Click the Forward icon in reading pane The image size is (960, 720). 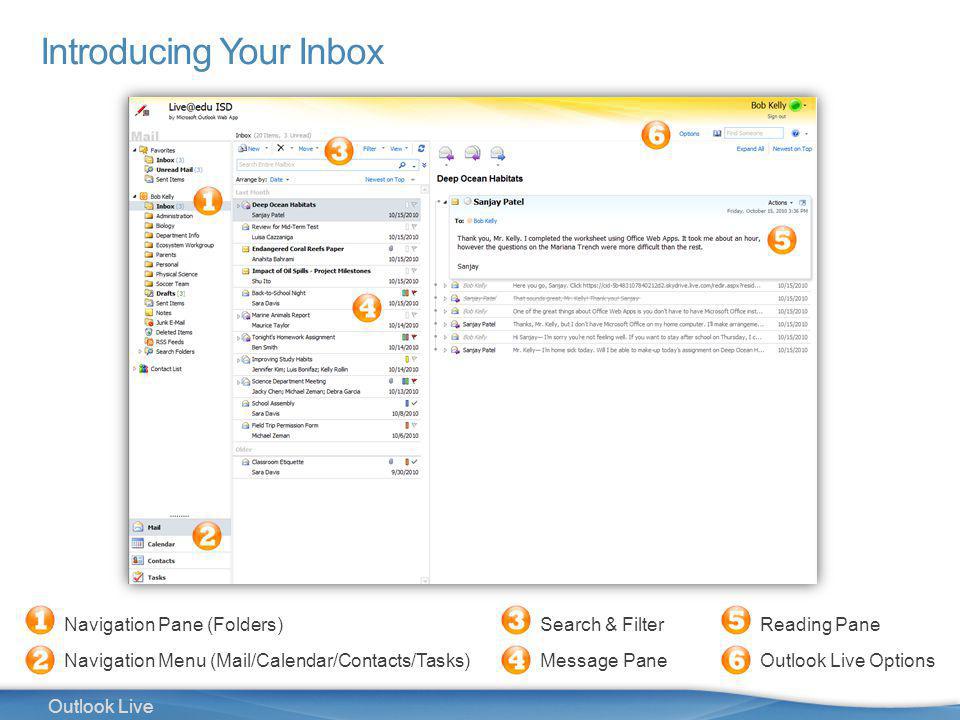click(x=498, y=153)
